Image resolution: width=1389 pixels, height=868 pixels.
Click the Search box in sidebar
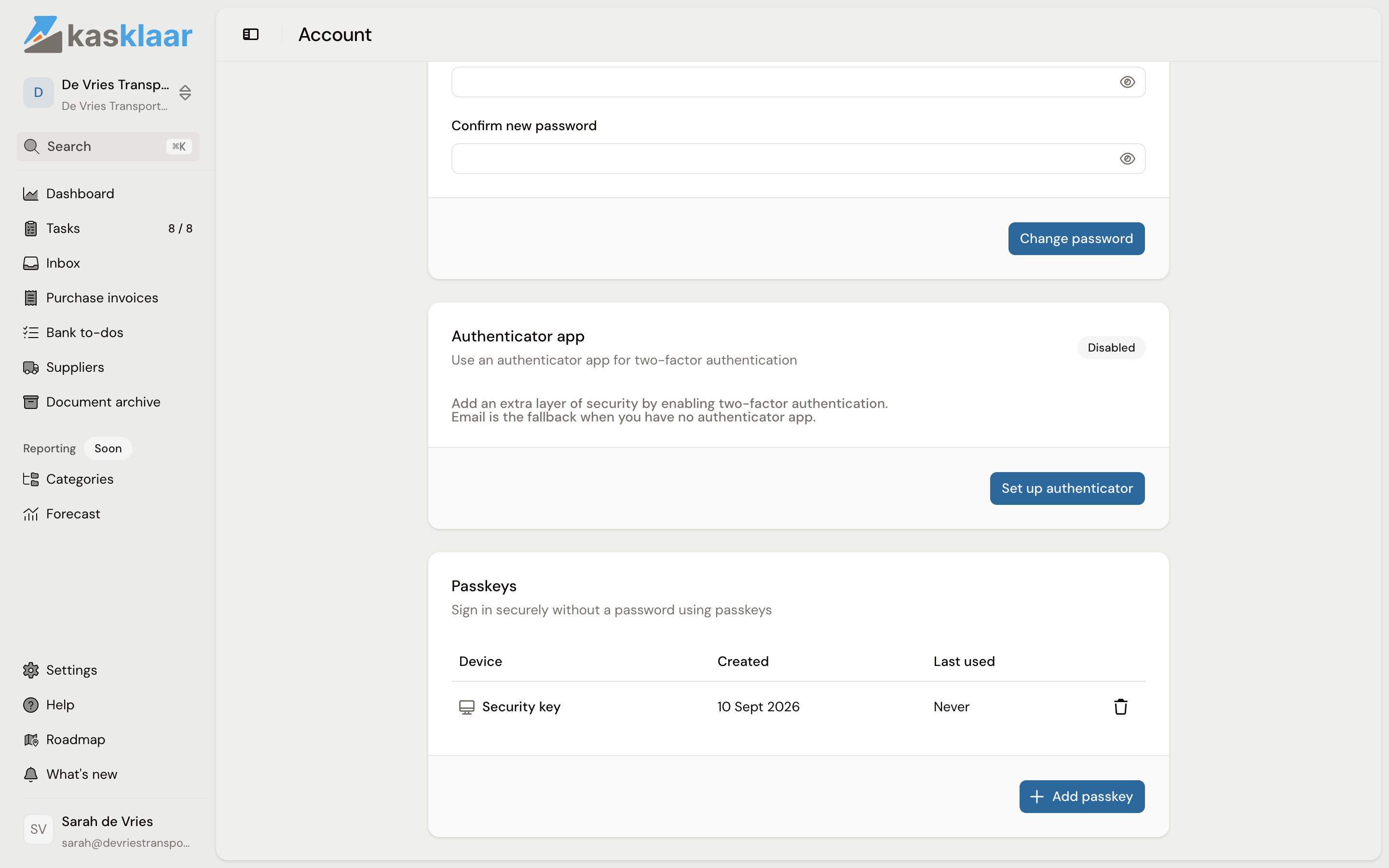[x=108, y=147]
